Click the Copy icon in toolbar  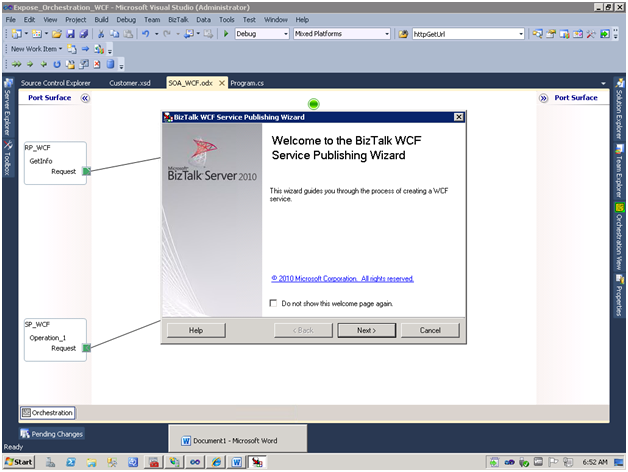pos(115,34)
